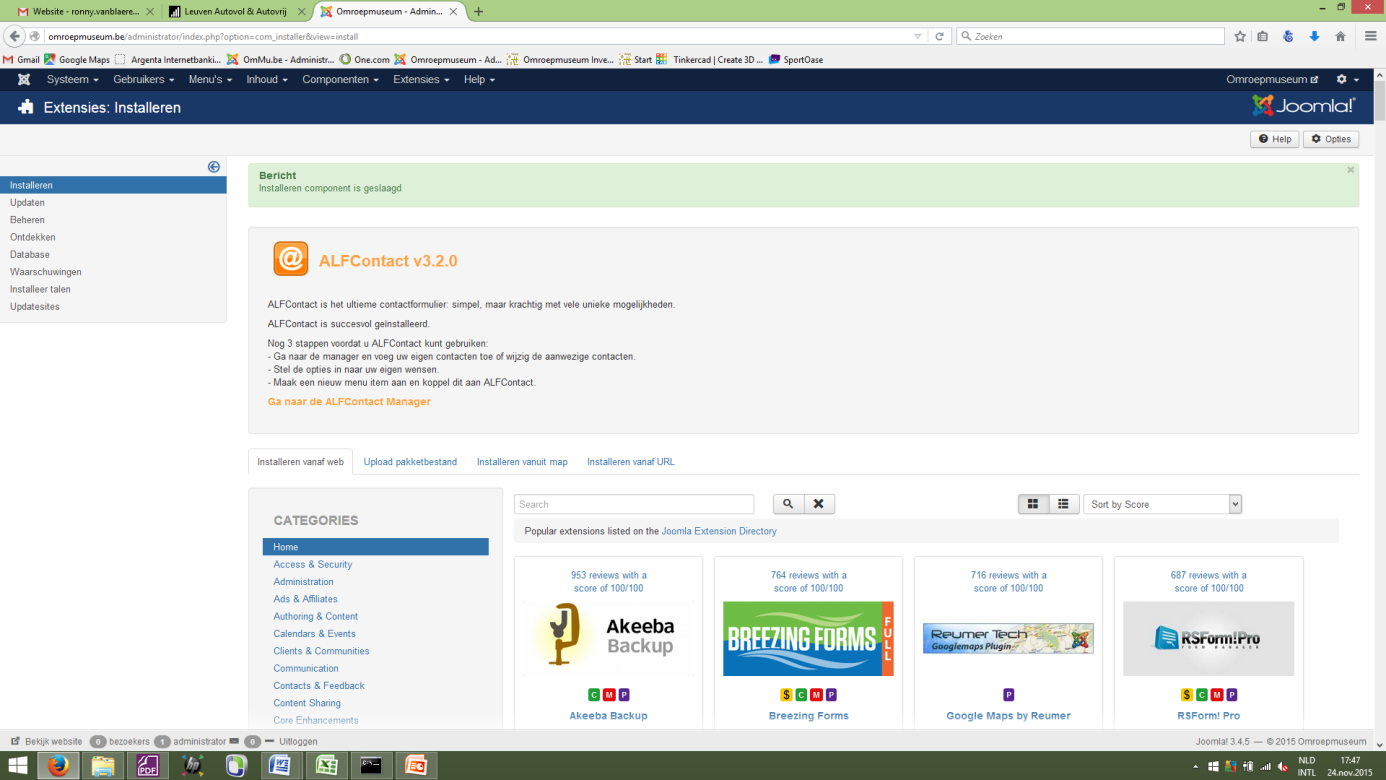The image size is (1386, 780).
Task: Open the Systeem dropdown menu
Action: 72,79
